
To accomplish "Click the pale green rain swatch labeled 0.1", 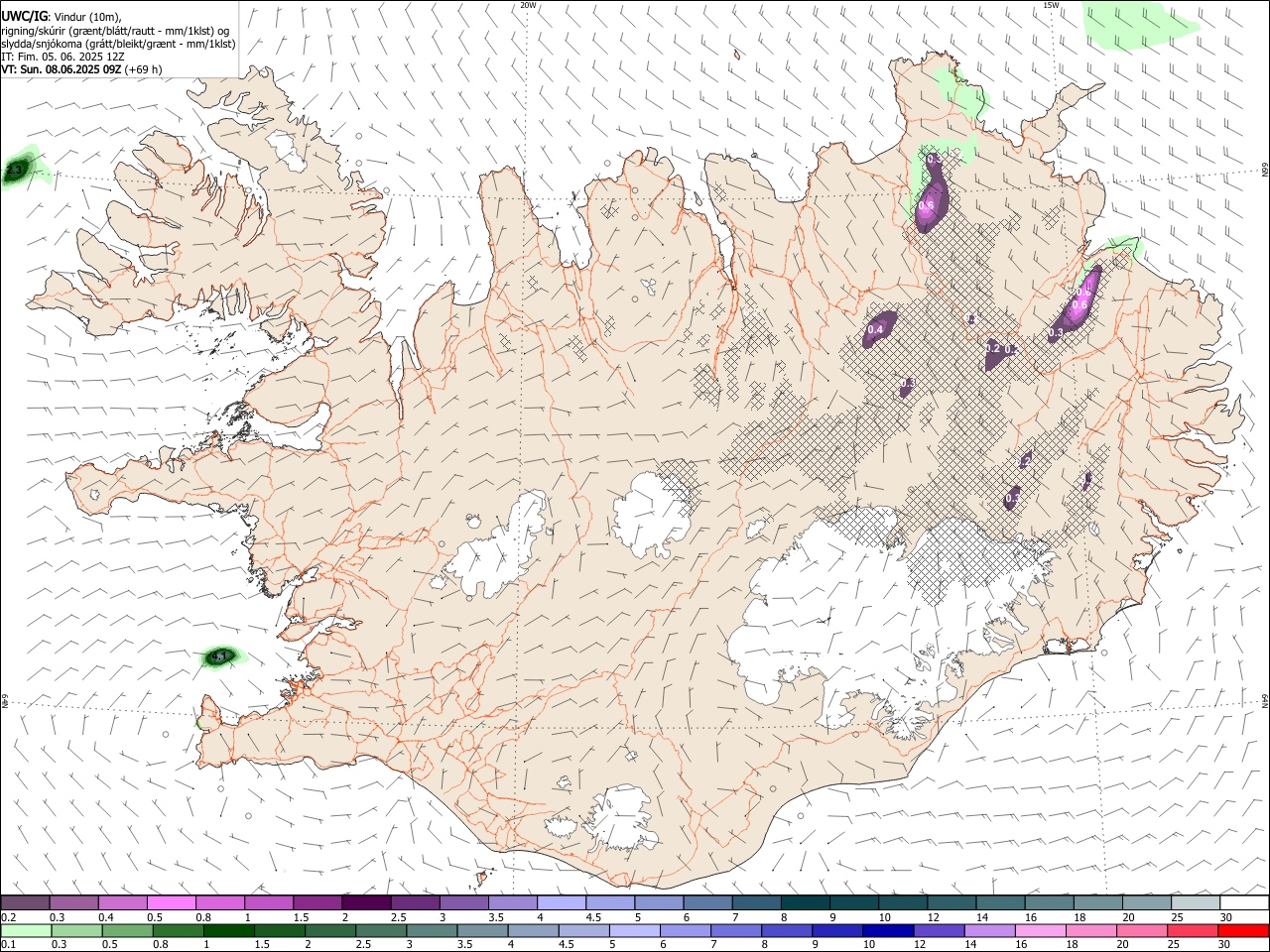I will point(26,931).
